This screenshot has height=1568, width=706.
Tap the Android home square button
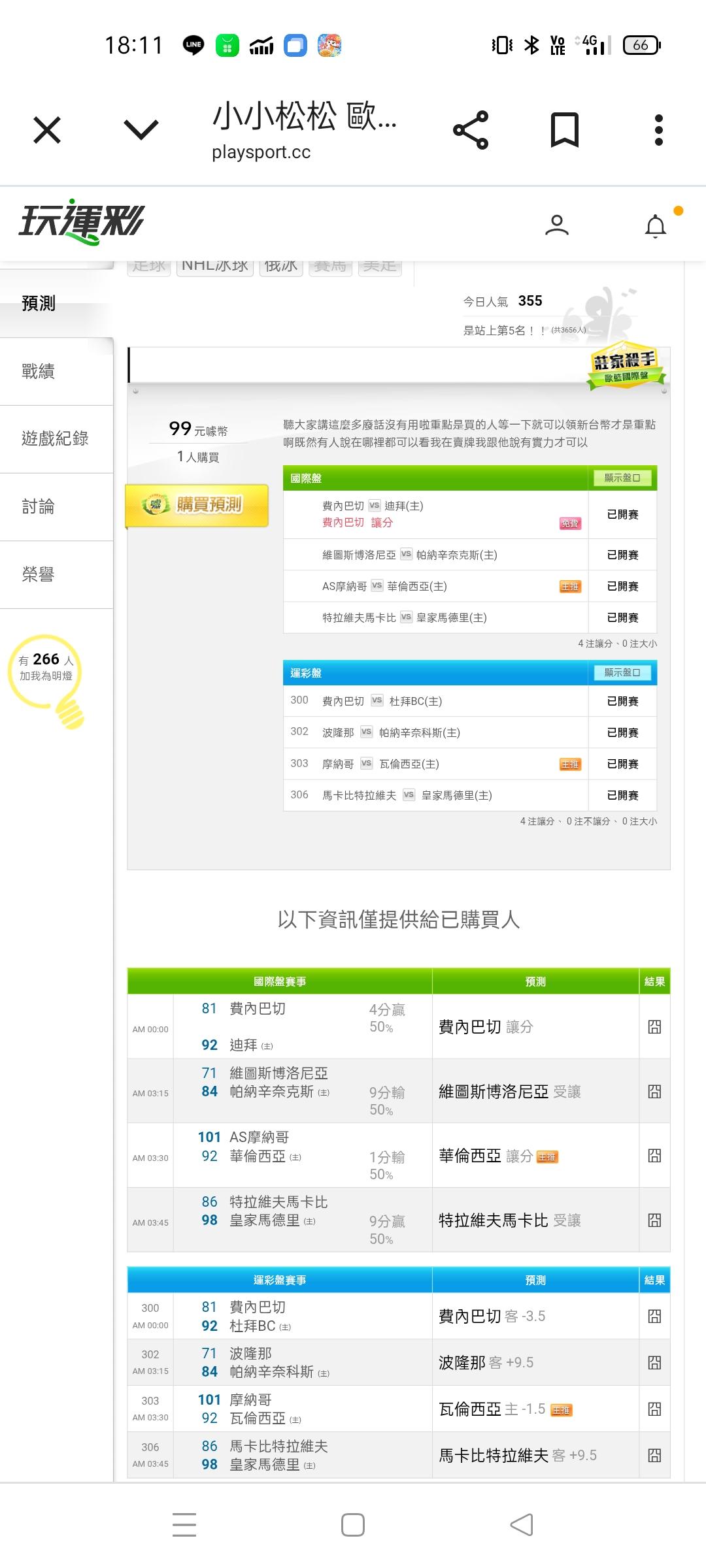[353, 1525]
